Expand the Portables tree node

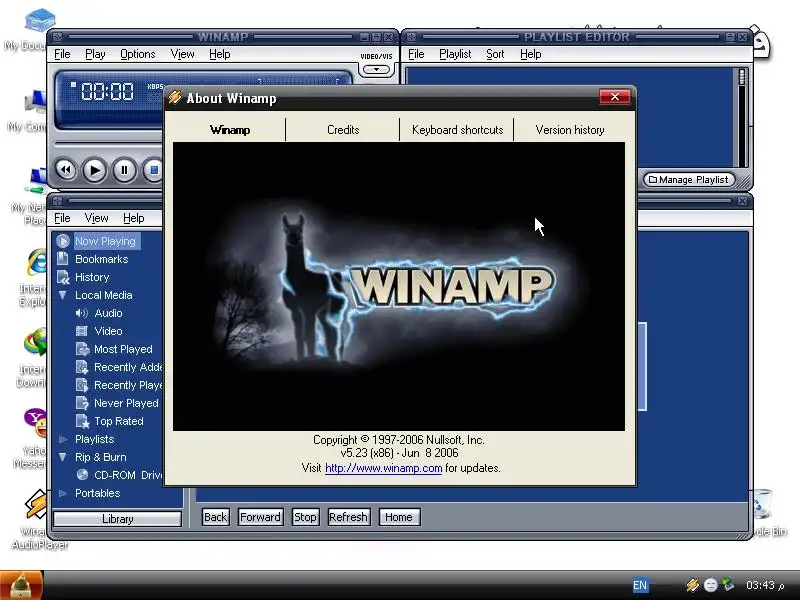63,493
